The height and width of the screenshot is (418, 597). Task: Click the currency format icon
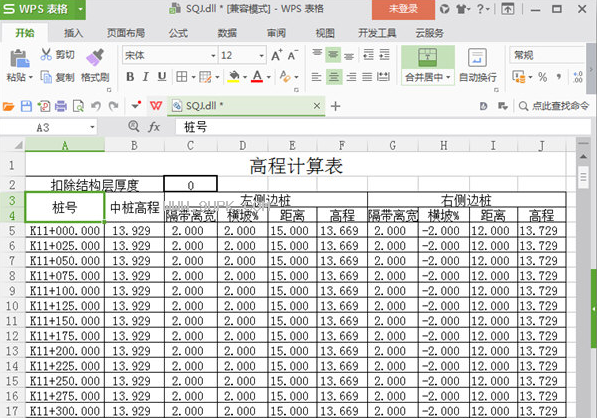tap(519, 77)
